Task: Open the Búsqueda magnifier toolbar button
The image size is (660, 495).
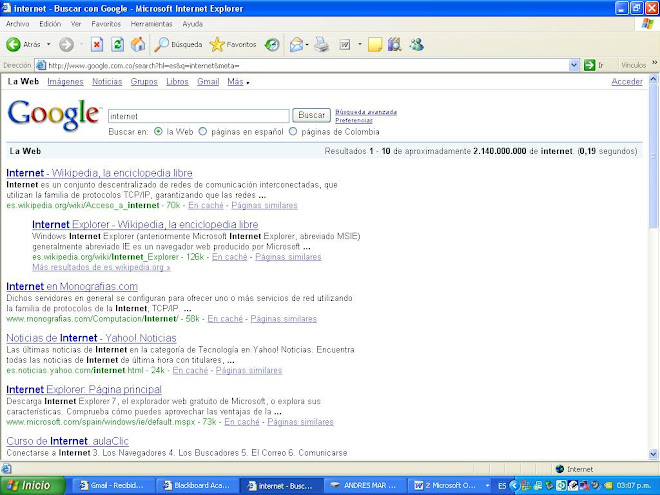Action: tap(178, 44)
